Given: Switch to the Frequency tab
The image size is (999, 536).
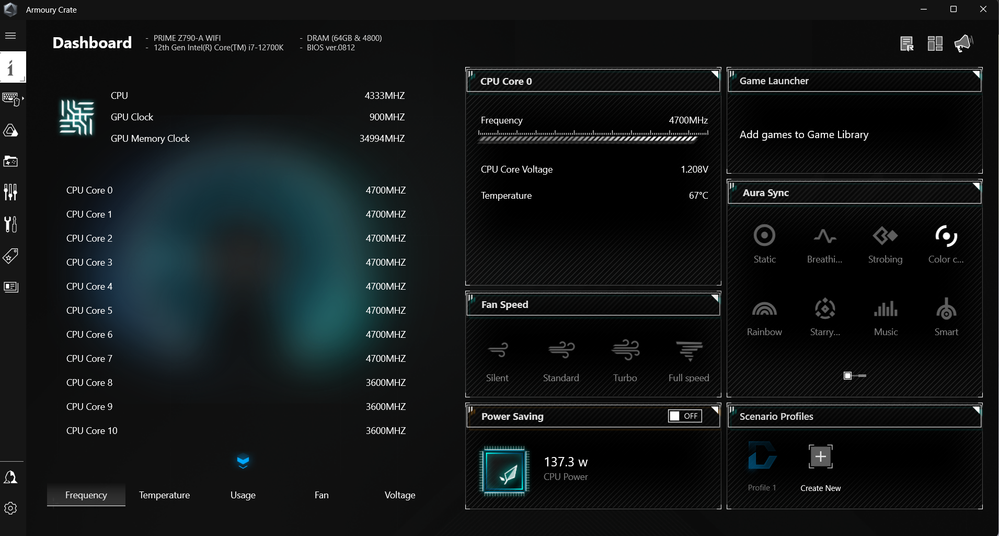Looking at the screenshot, I should pyautogui.click(x=86, y=495).
